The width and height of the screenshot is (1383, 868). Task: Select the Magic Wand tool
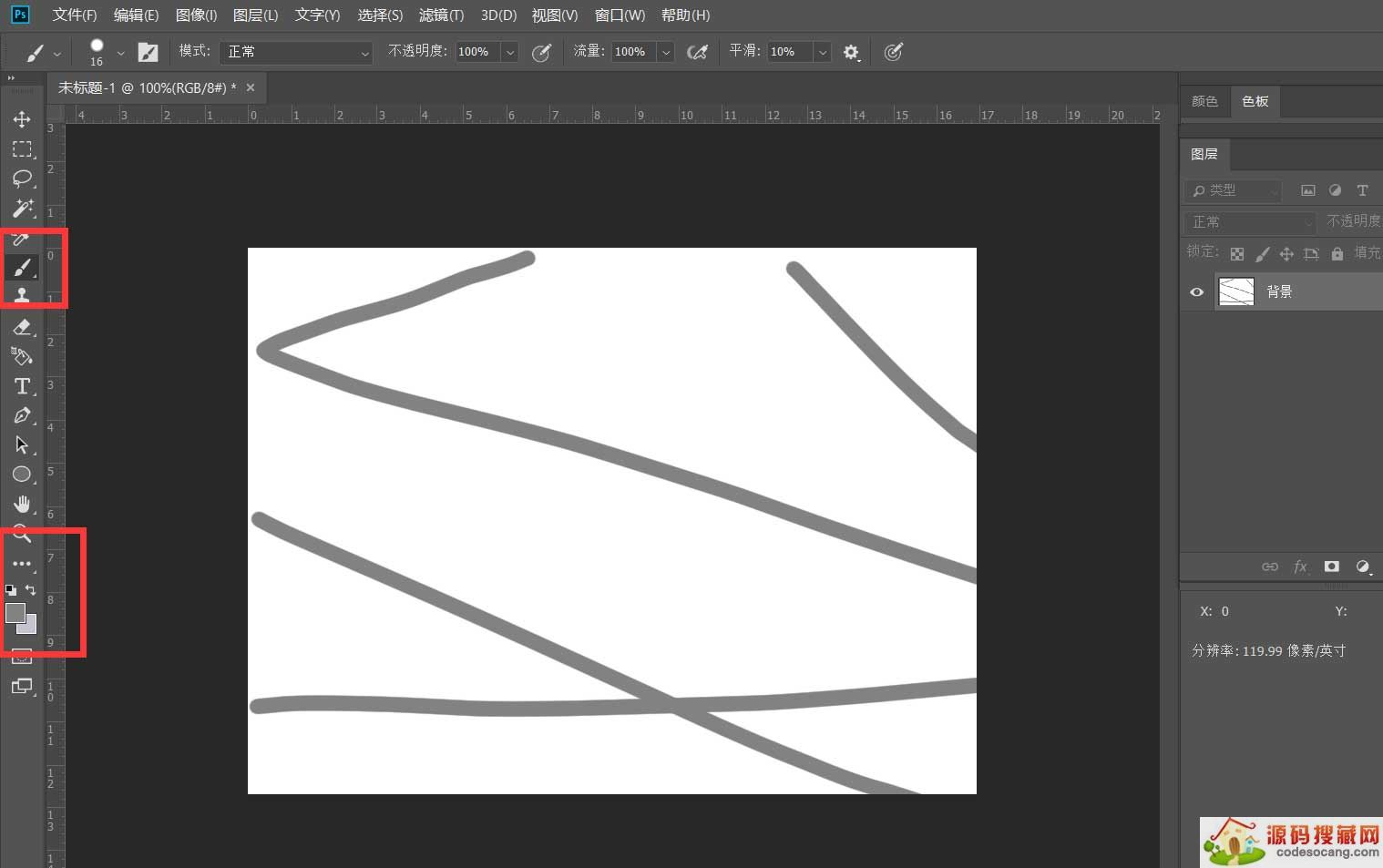pyautogui.click(x=22, y=209)
